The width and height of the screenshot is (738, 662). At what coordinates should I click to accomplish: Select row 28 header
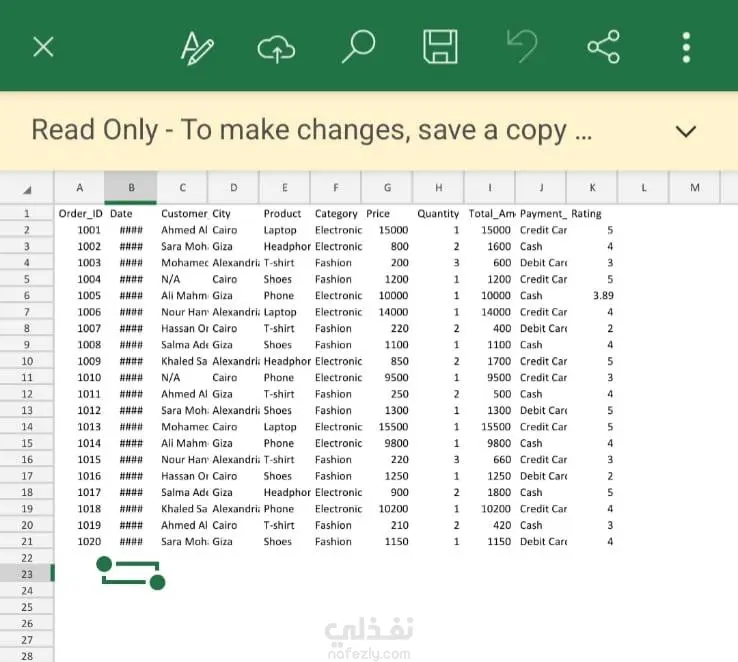tap(27, 655)
